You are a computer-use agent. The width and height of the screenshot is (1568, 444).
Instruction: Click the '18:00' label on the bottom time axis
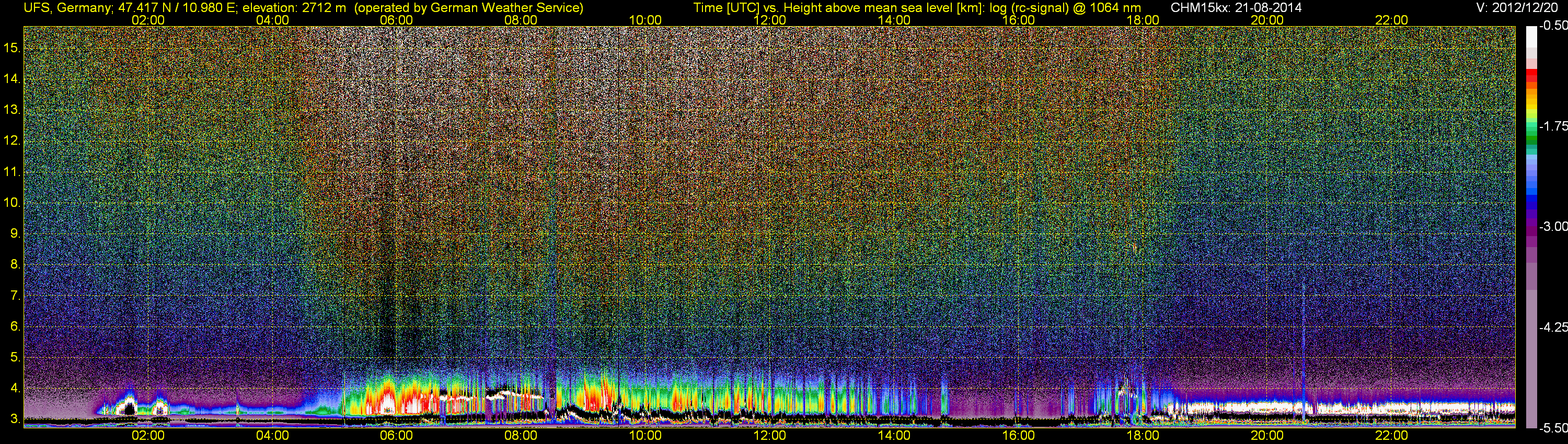[x=1143, y=436]
